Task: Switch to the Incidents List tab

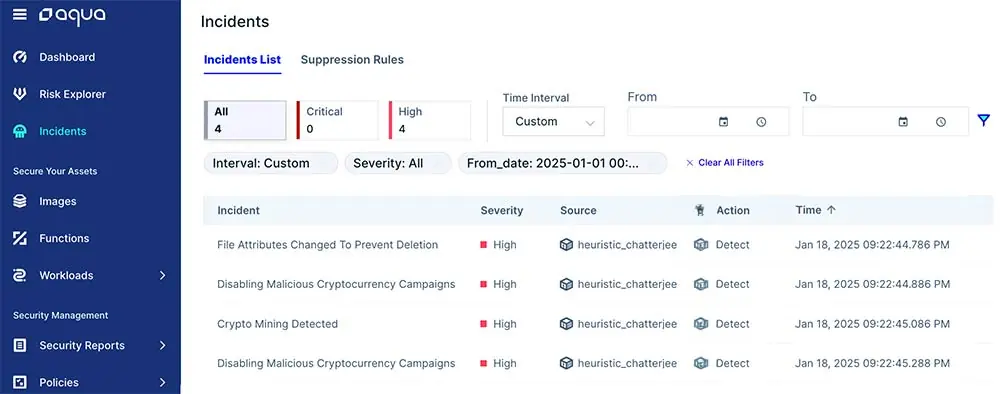Action: (242, 60)
